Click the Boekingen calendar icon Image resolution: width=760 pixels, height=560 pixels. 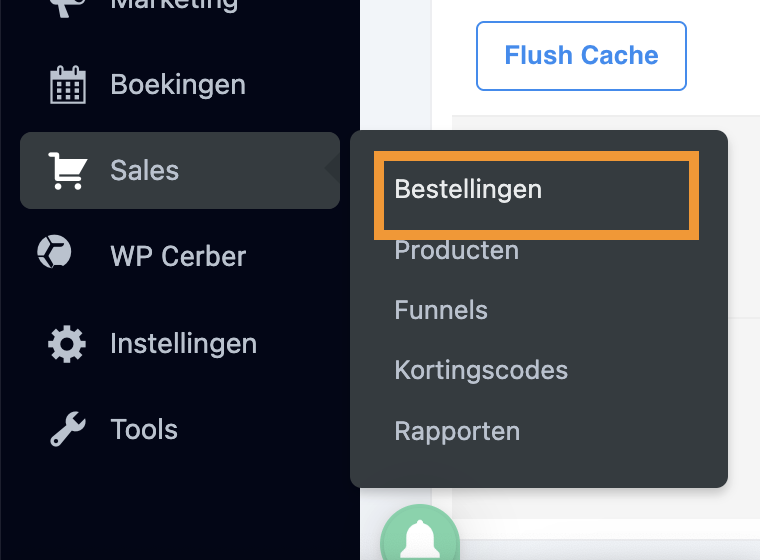(x=68, y=85)
